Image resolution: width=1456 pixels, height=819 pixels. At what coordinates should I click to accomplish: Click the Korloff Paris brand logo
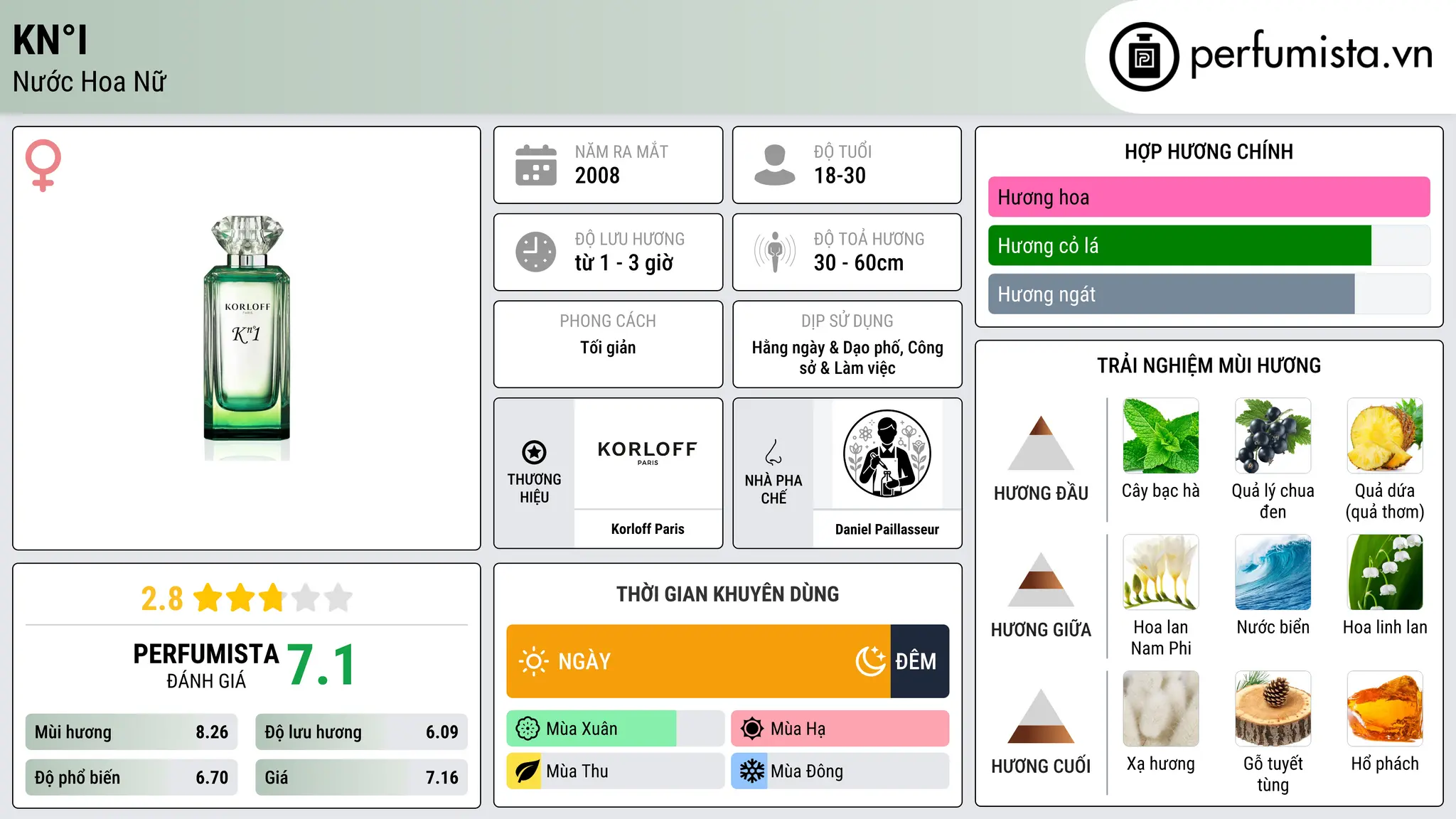click(648, 453)
